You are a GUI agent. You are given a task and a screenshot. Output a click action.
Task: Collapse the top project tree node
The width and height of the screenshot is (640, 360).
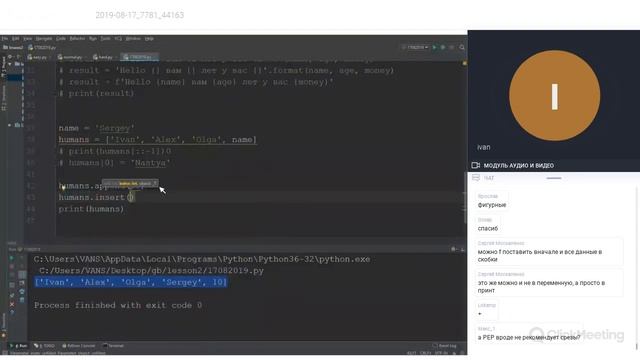10,64
